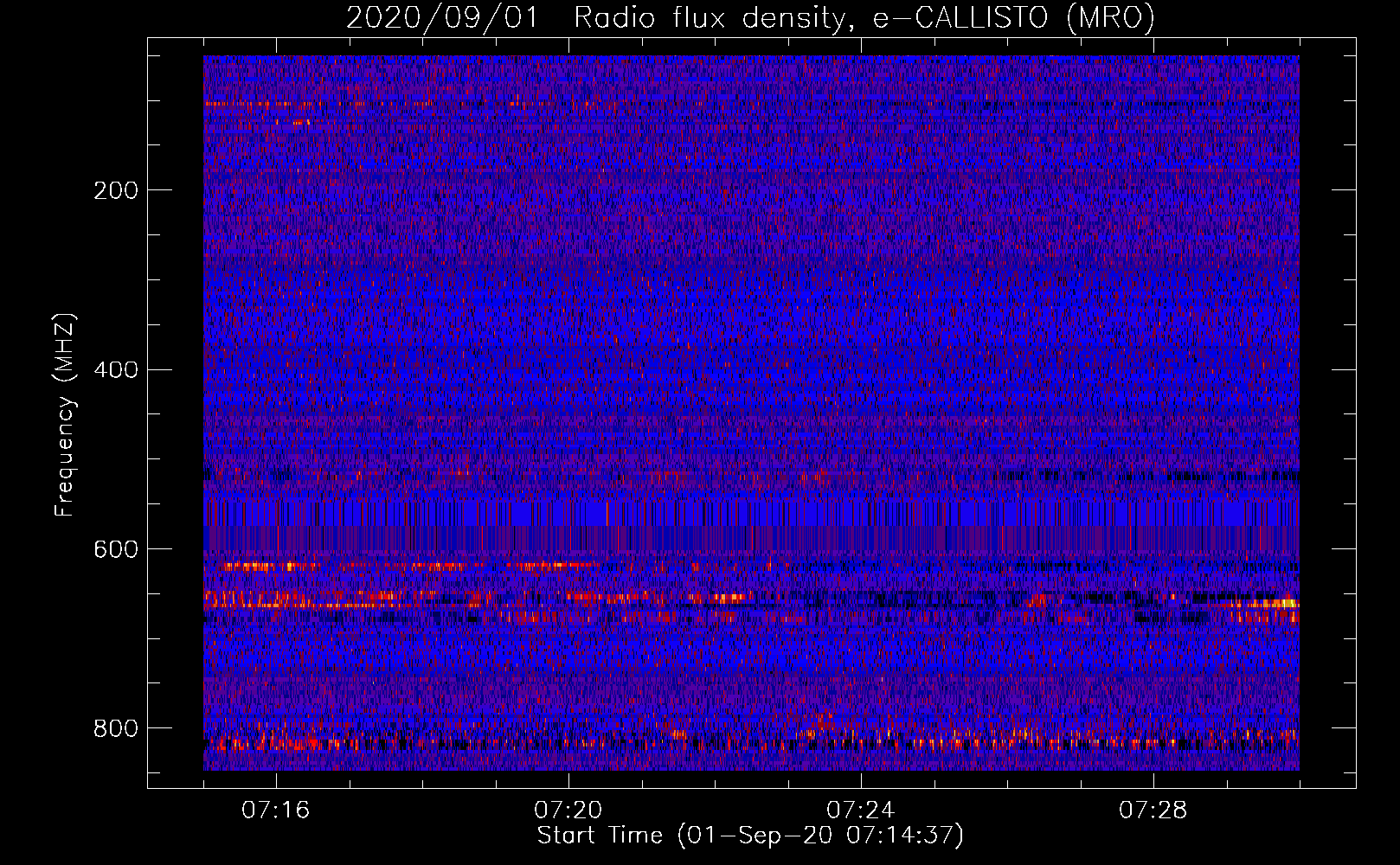Image resolution: width=1400 pixels, height=865 pixels.
Task: Click the 600 frequency tick label
Action: coord(116,549)
